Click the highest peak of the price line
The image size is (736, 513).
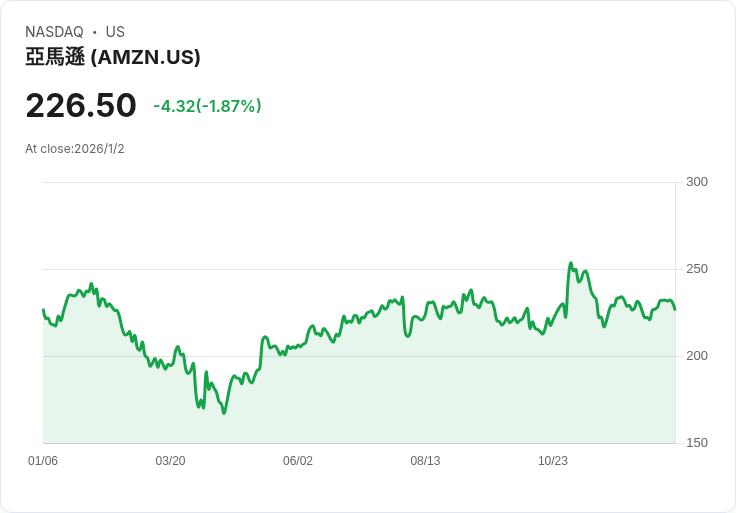tap(571, 263)
